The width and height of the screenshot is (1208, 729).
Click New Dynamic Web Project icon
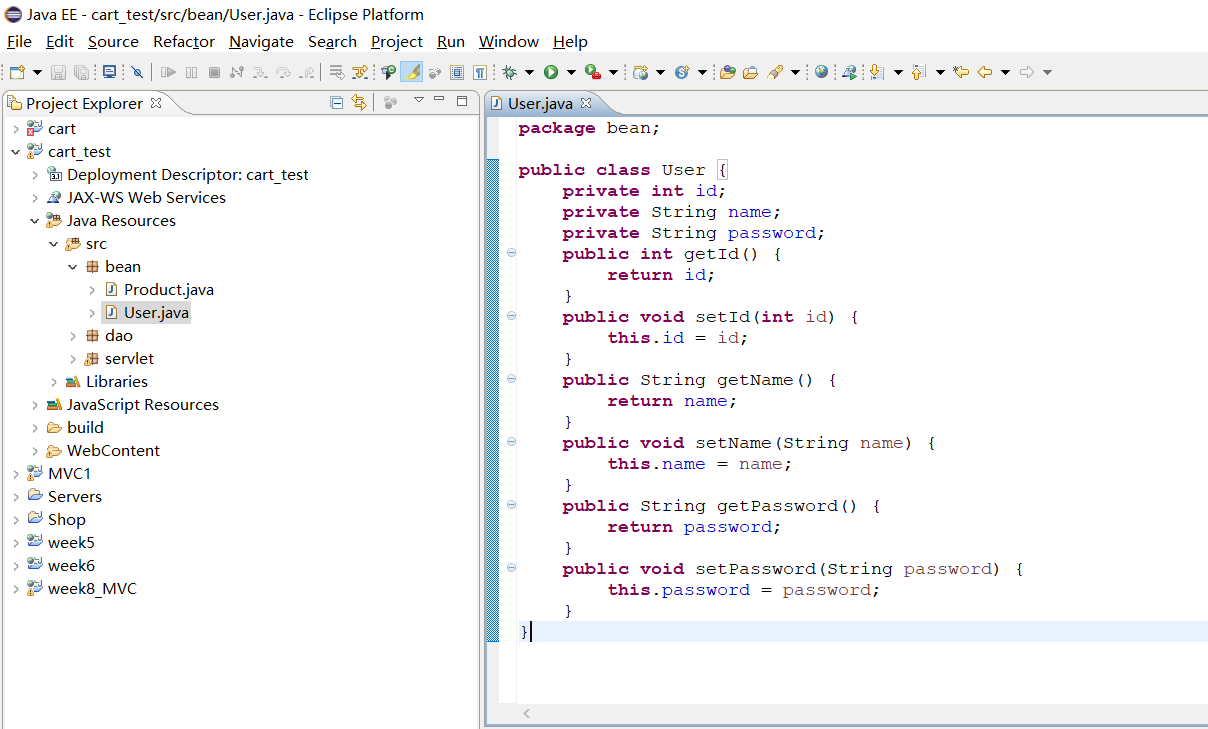(x=640, y=72)
